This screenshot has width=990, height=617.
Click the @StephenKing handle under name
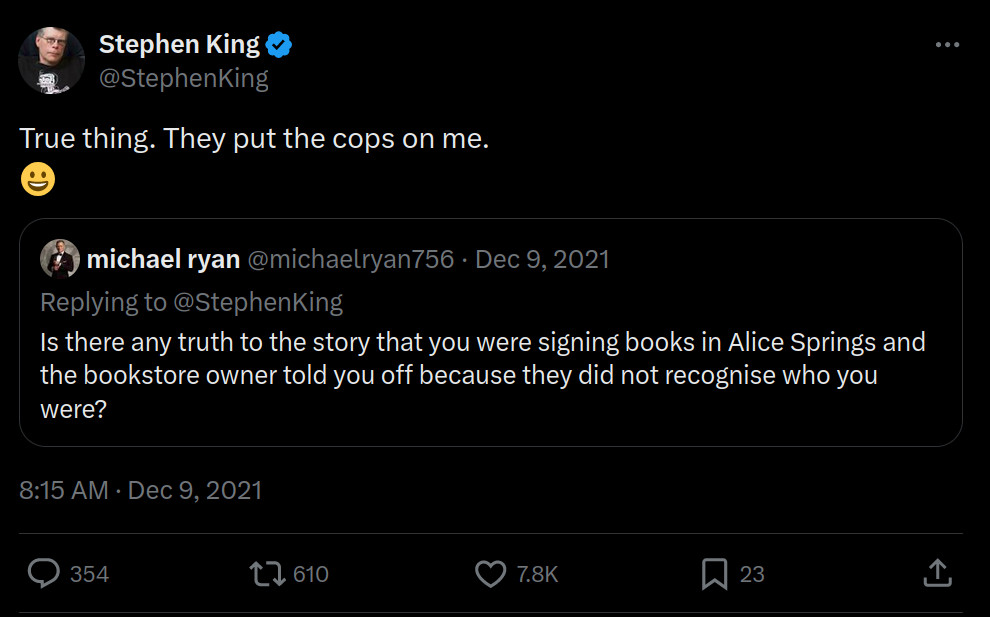pyautogui.click(x=183, y=78)
